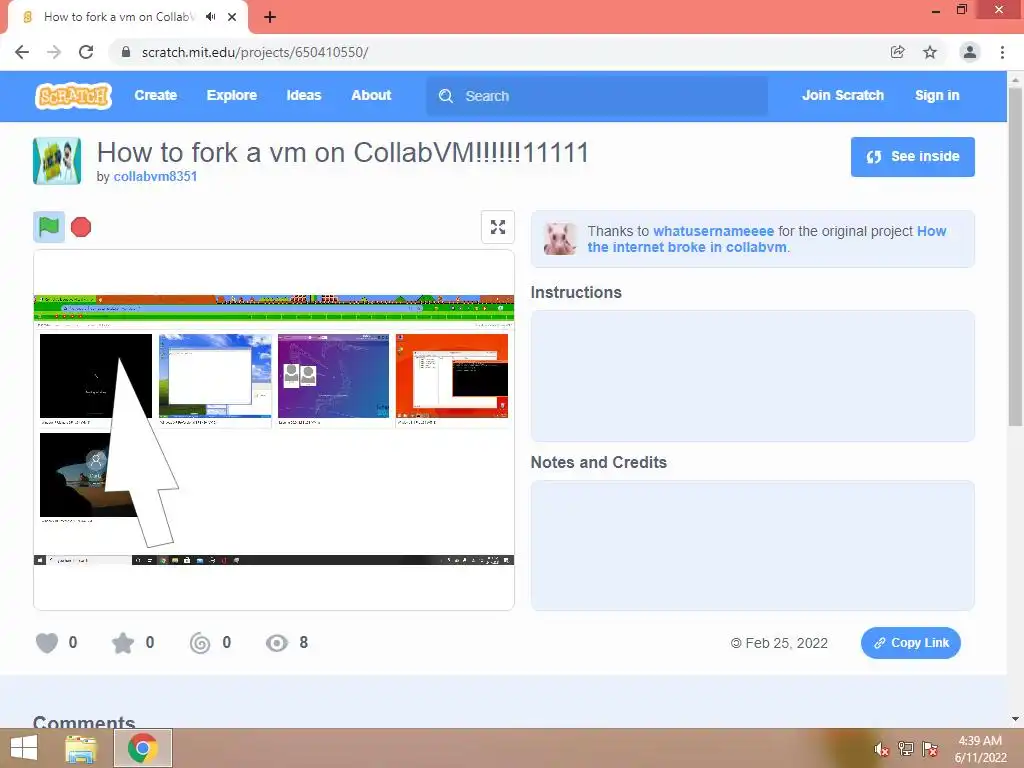Click the browser forward arrow
Image resolution: width=1024 pixels, height=768 pixels.
click(x=54, y=52)
